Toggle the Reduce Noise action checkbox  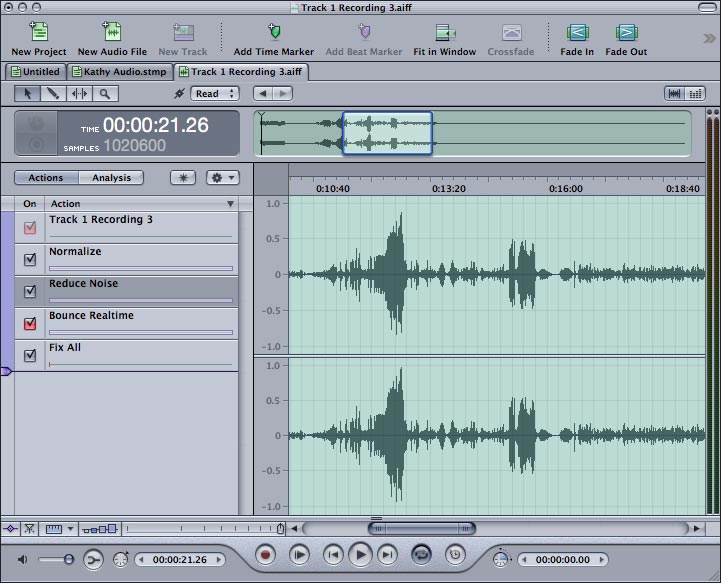(x=30, y=292)
